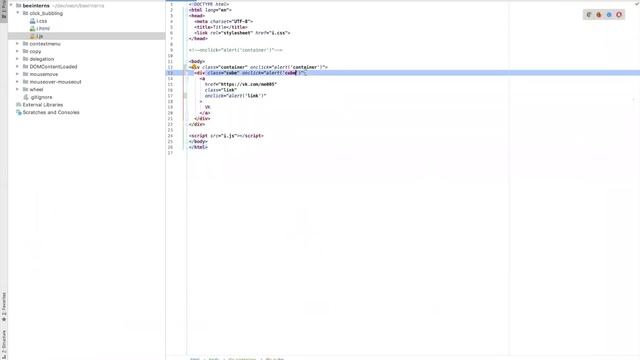Open preview in Chrome browser icon
The width and height of the screenshot is (640, 360).
(589, 15)
